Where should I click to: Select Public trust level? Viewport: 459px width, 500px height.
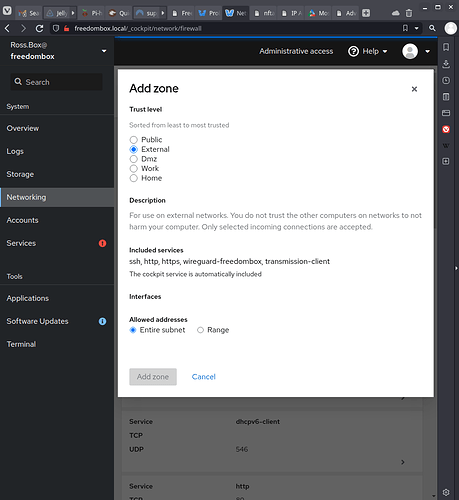point(134,140)
